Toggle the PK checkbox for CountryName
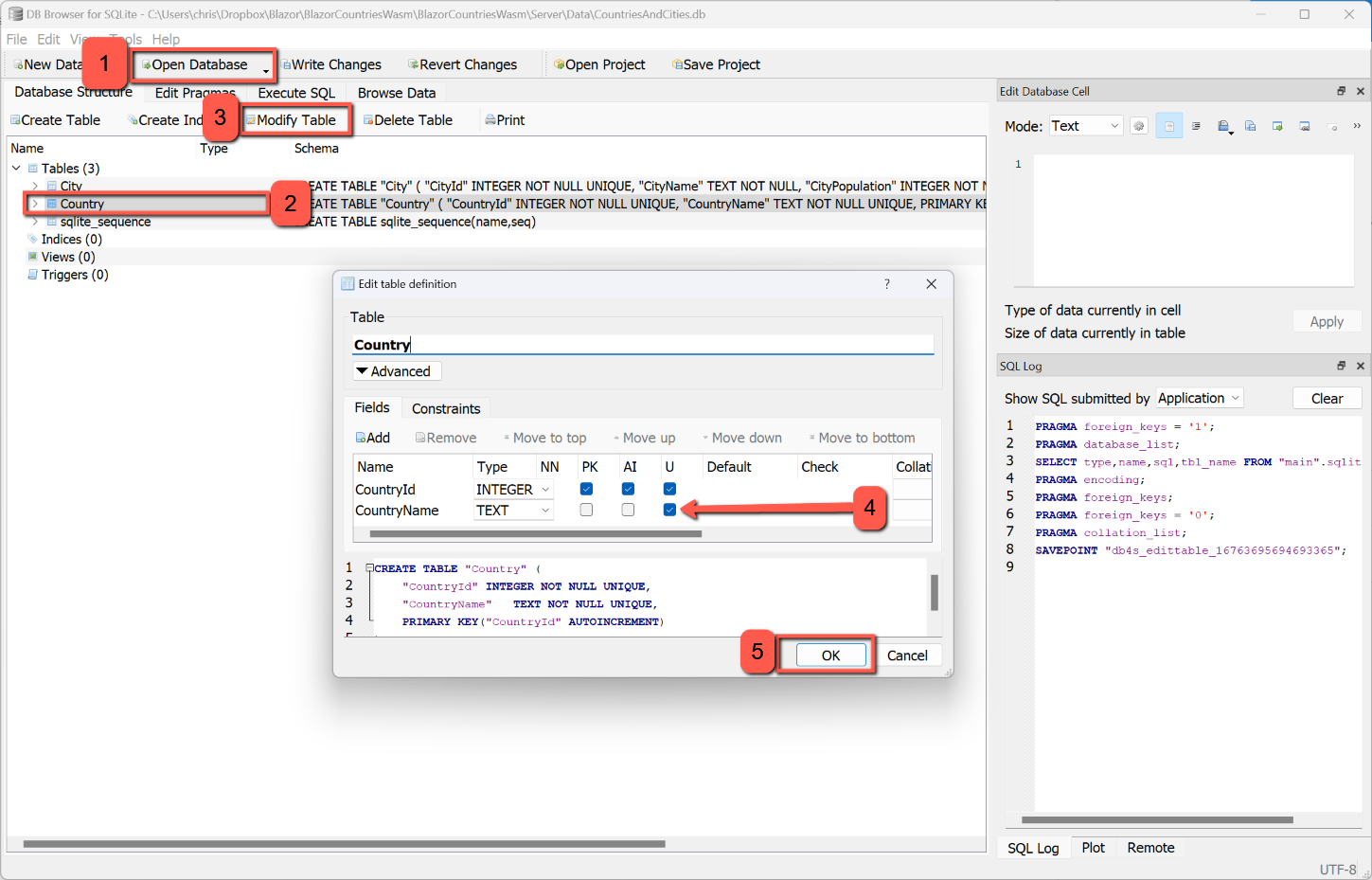The height and width of the screenshot is (880, 1372). tap(586, 510)
